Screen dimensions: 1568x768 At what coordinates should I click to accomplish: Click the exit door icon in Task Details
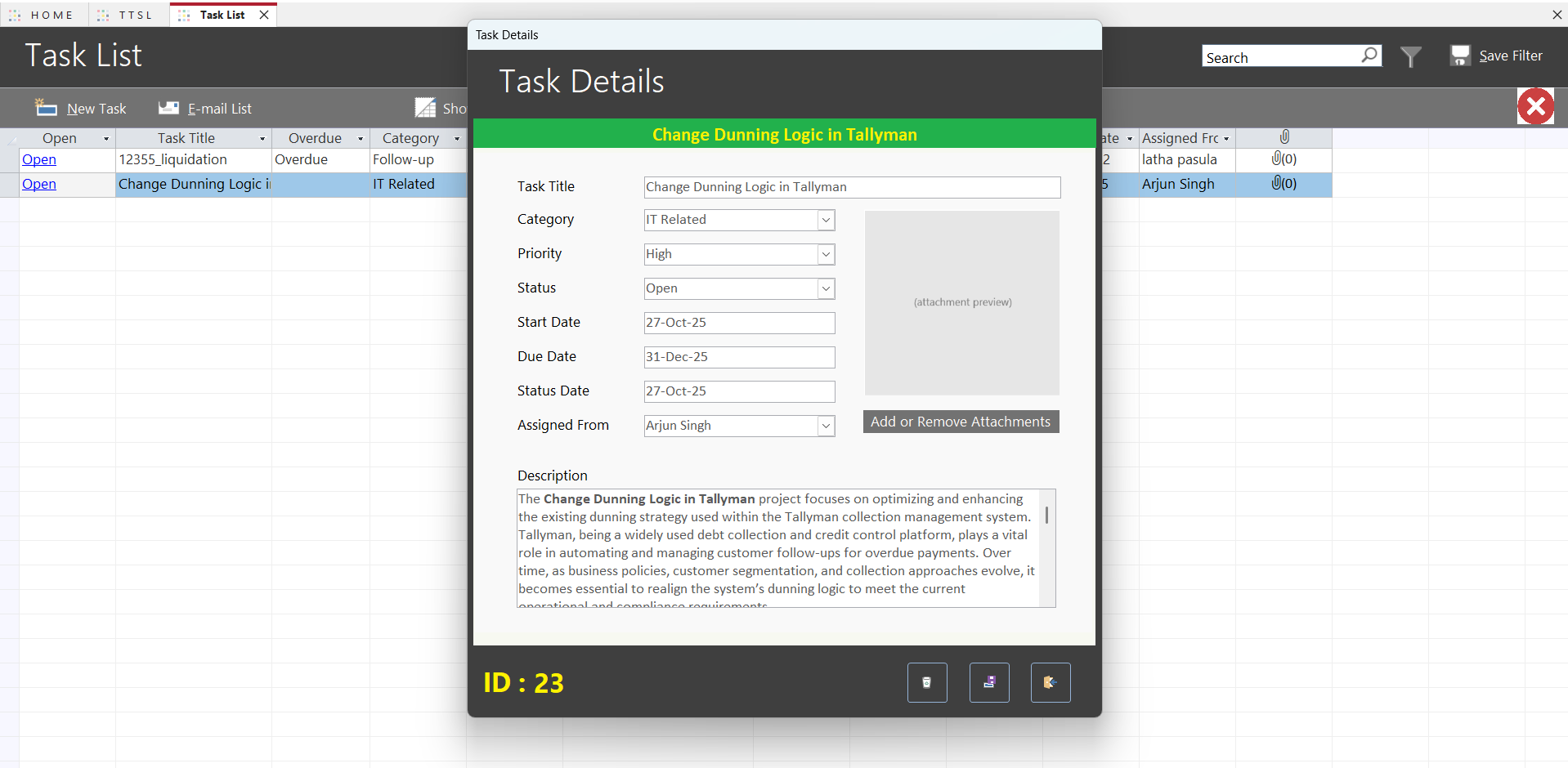1051,682
